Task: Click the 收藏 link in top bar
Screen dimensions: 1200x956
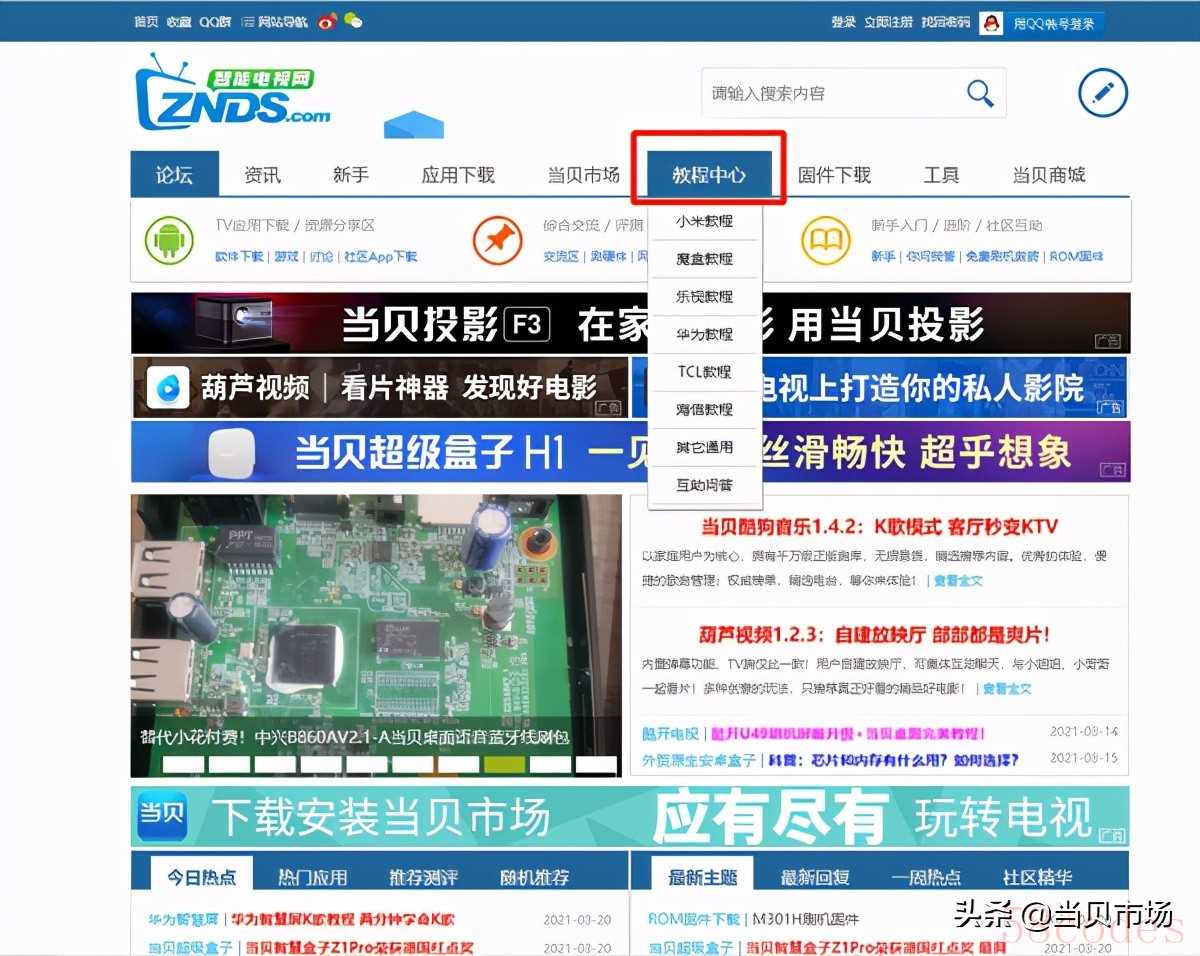Action: (178, 21)
